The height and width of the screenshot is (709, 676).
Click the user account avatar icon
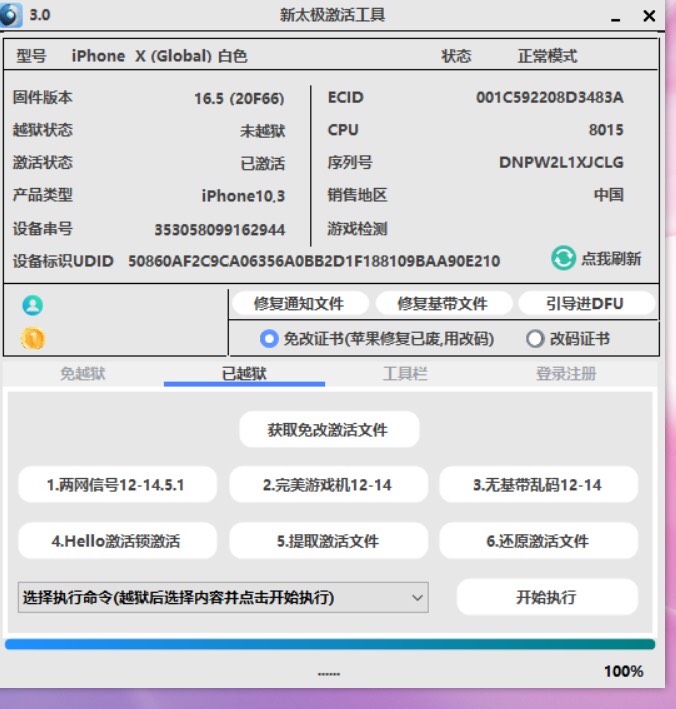pos(33,305)
